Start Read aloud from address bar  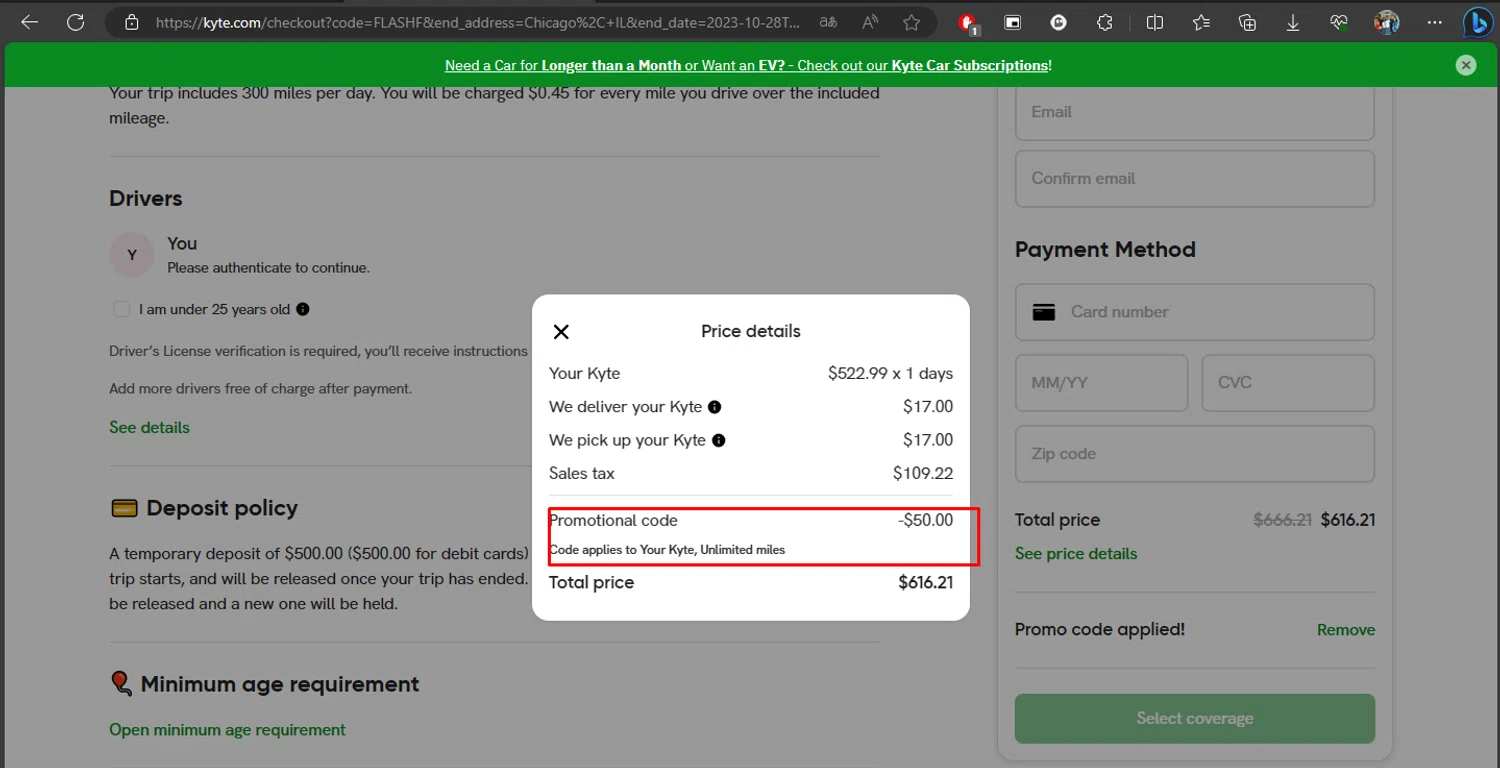coord(870,22)
